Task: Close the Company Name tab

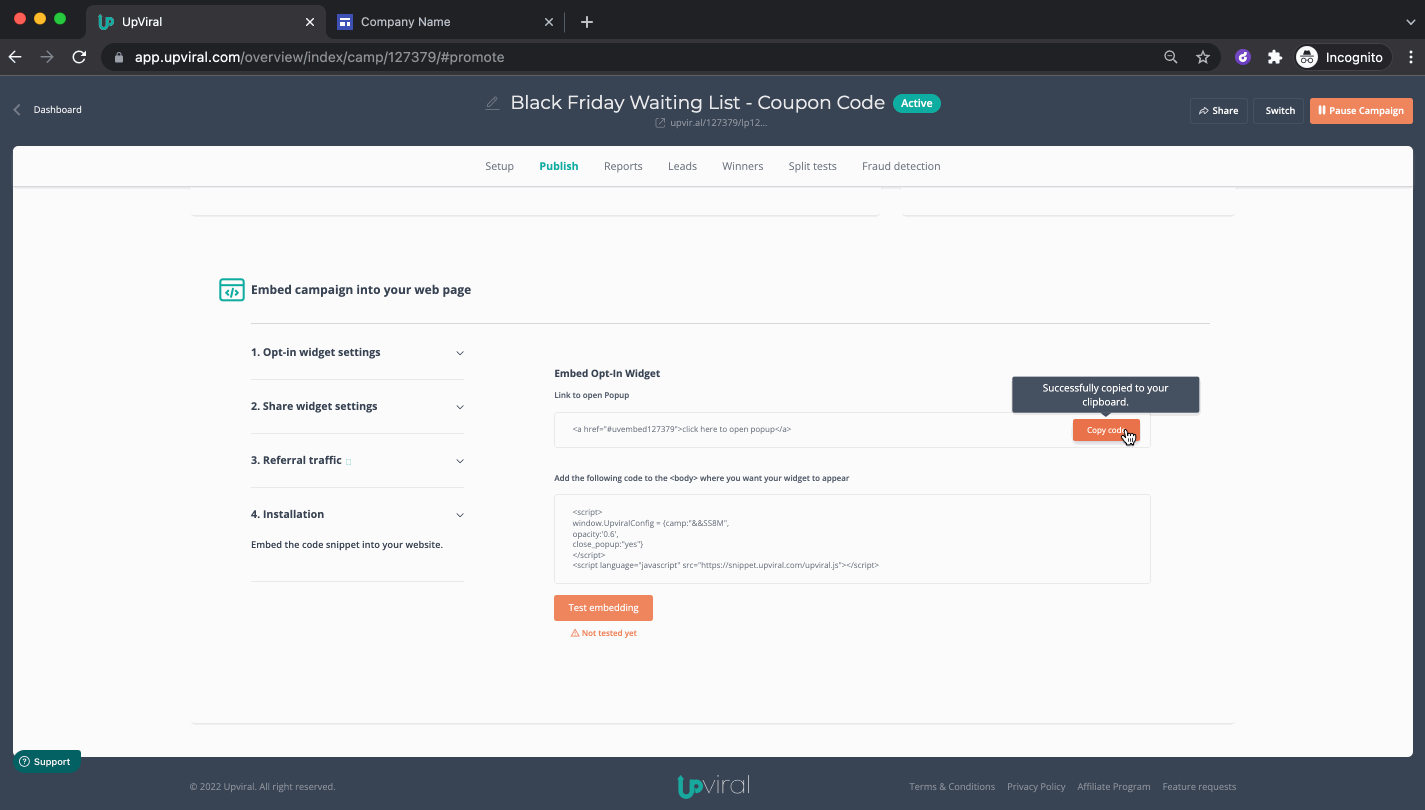Action: pos(548,22)
